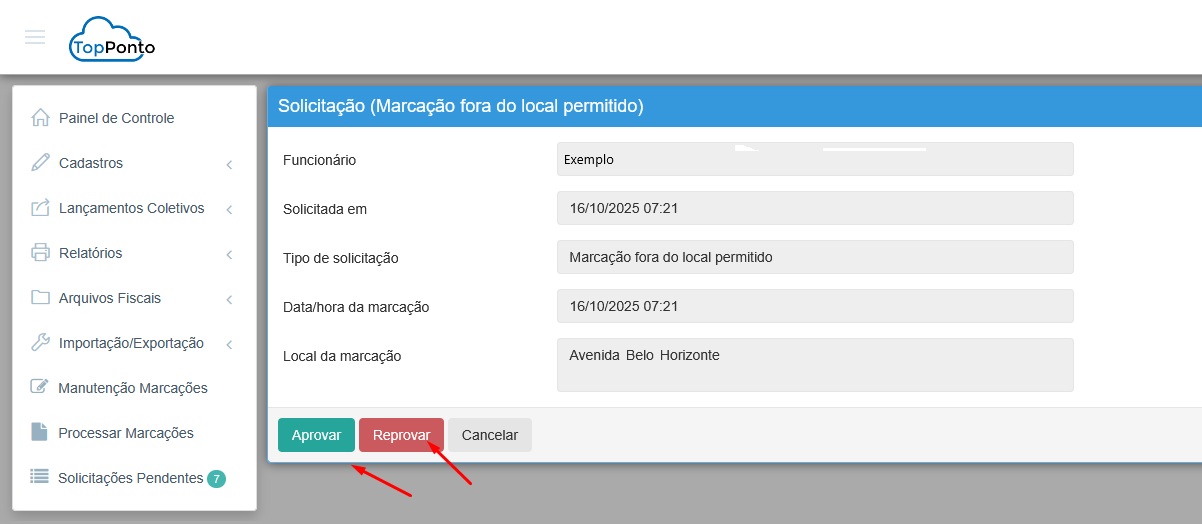
Task: Expand the Relatórios chevron arrow
Action: coord(229,254)
